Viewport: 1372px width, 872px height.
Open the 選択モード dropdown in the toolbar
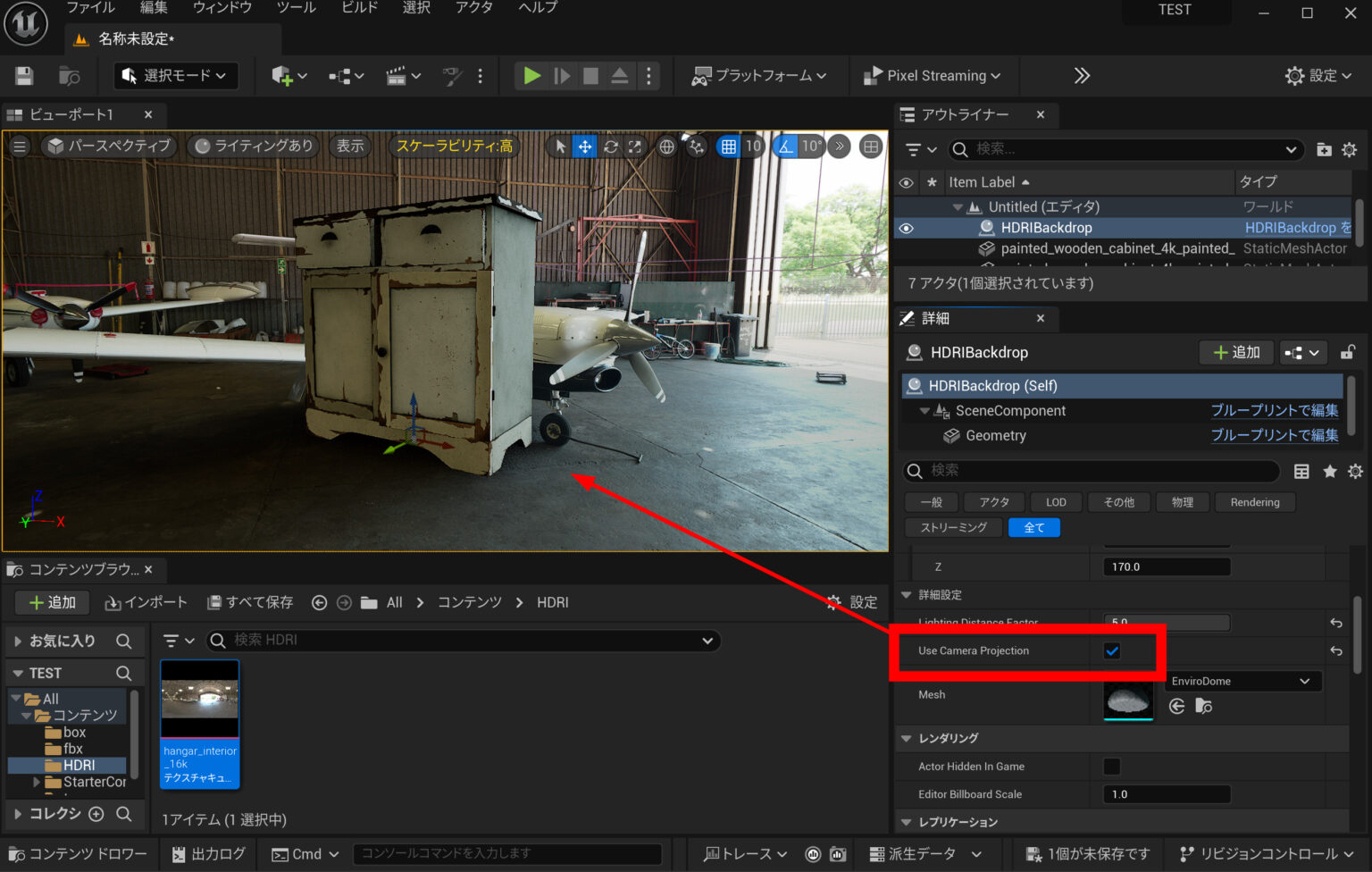[175, 76]
